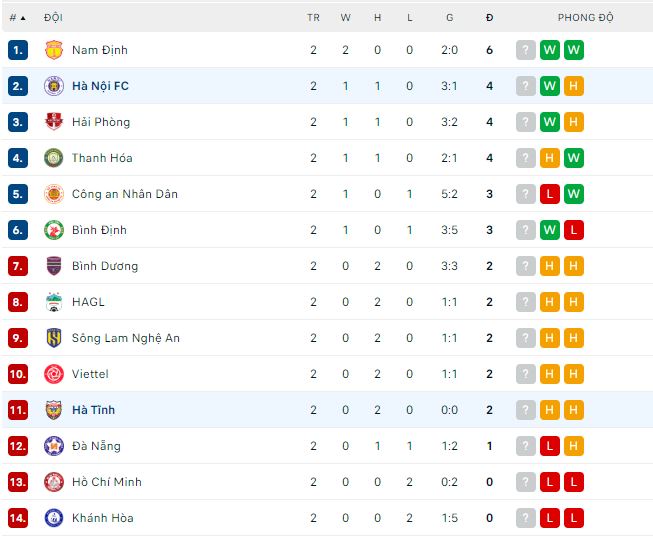653x539 pixels.
Task: Click the rank 14 position badge
Action: 18,518
